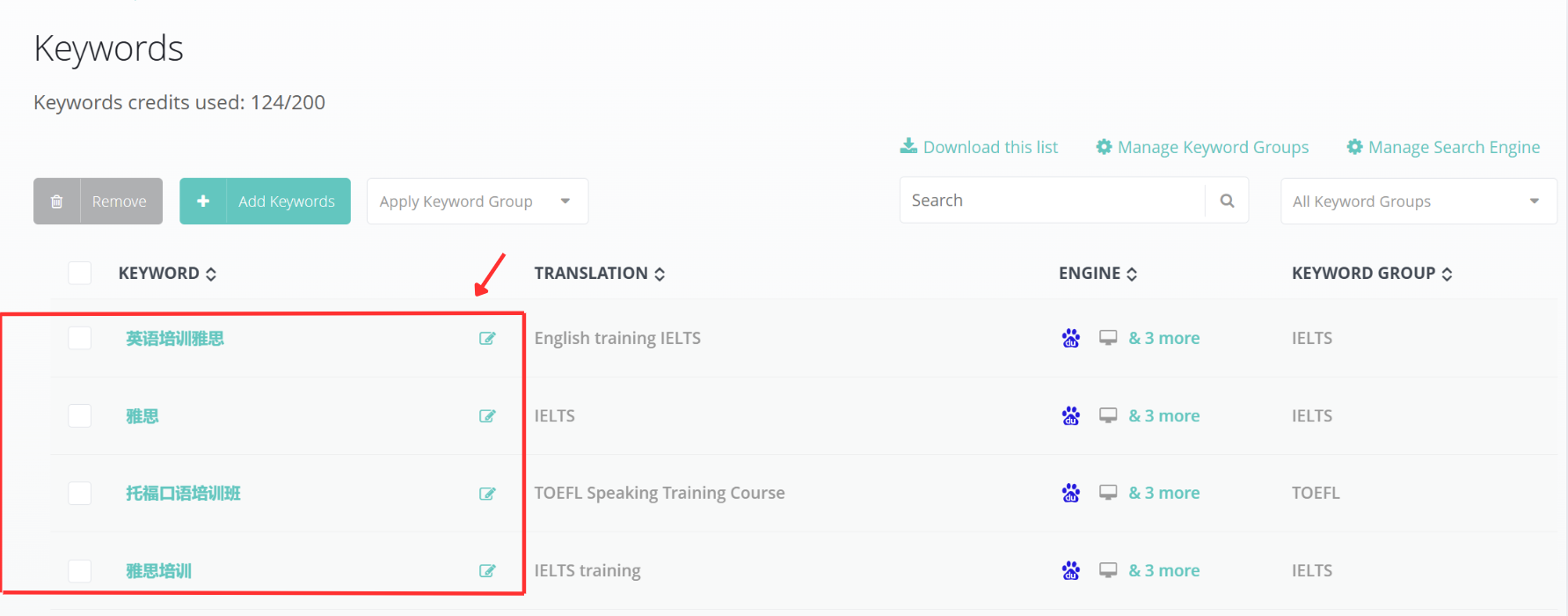Viewport: 1568px width, 616px height.
Task: Focus the keyword Search input field
Action: (1051, 201)
